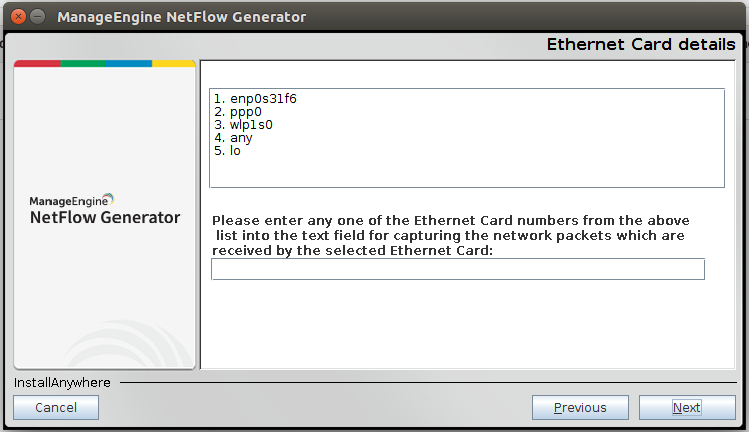Cancel the NetFlow Generator installation
749x432 pixels.
coord(56,407)
